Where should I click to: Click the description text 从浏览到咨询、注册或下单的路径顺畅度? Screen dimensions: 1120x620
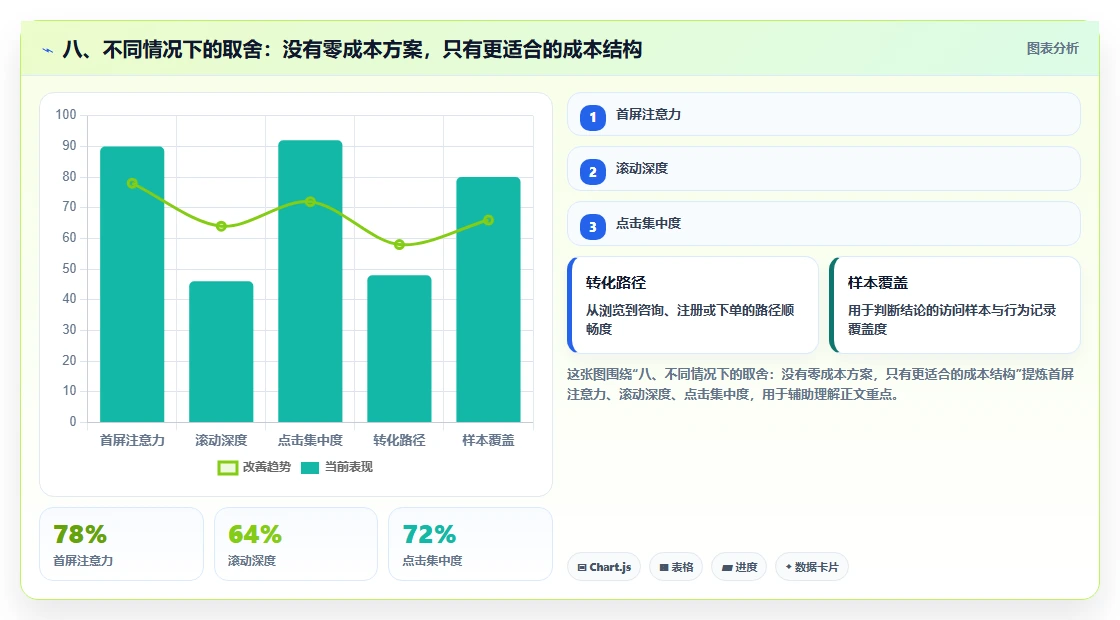click(x=690, y=319)
